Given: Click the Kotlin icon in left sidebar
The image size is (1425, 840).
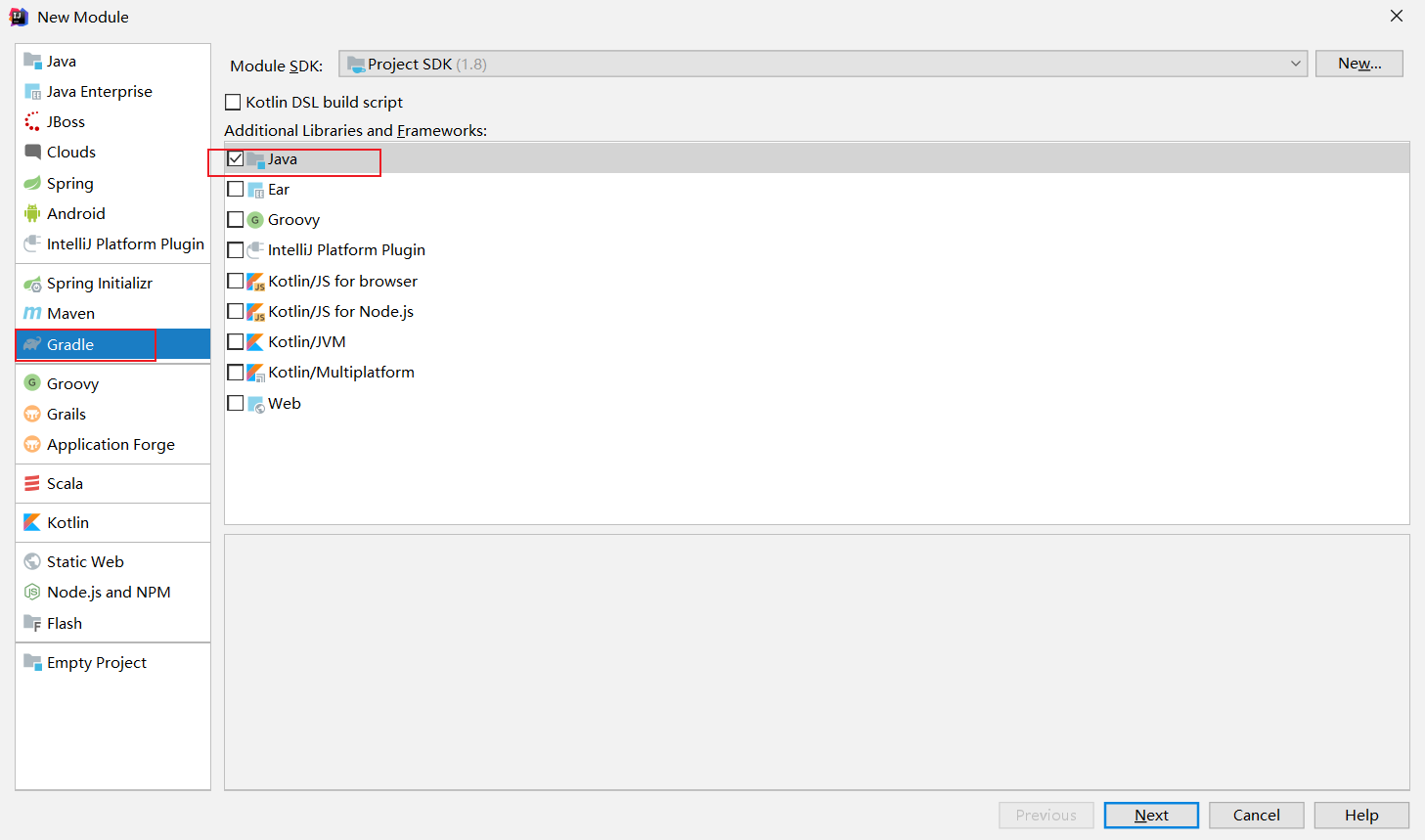Looking at the screenshot, I should click(x=32, y=523).
